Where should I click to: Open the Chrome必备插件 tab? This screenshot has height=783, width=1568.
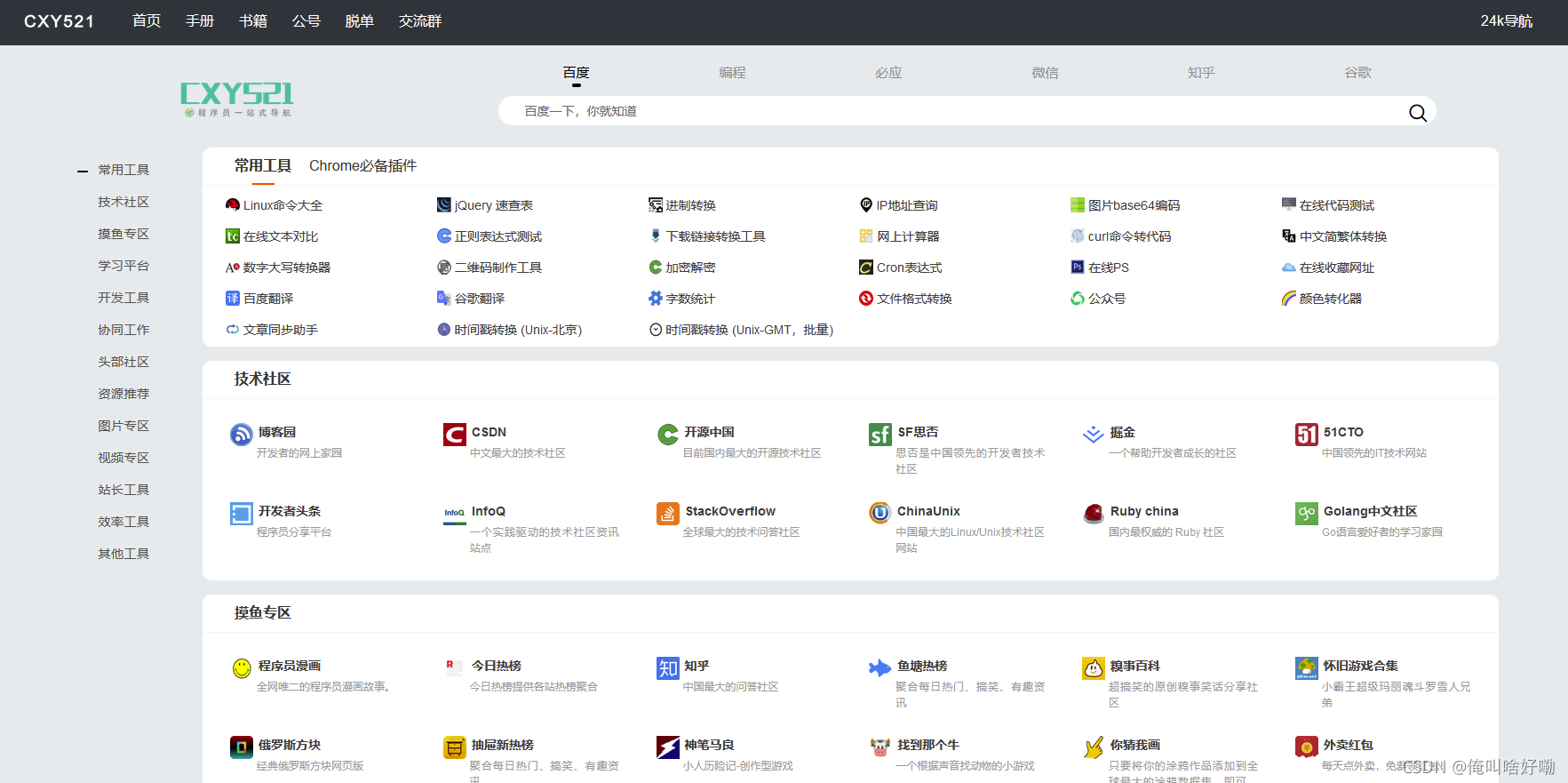tap(362, 166)
